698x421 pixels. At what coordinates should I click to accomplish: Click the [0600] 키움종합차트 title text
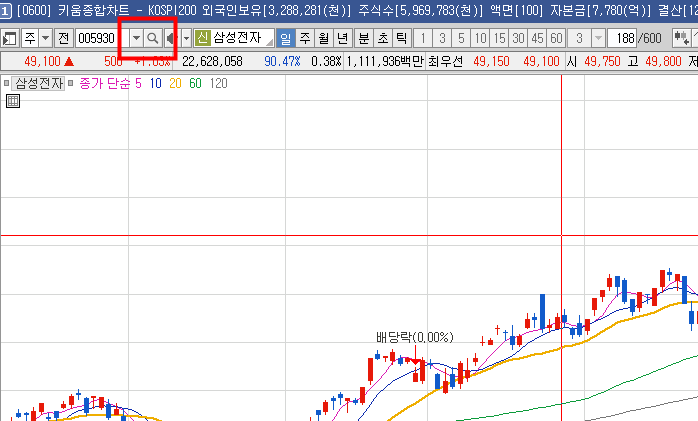click(x=73, y=11)
